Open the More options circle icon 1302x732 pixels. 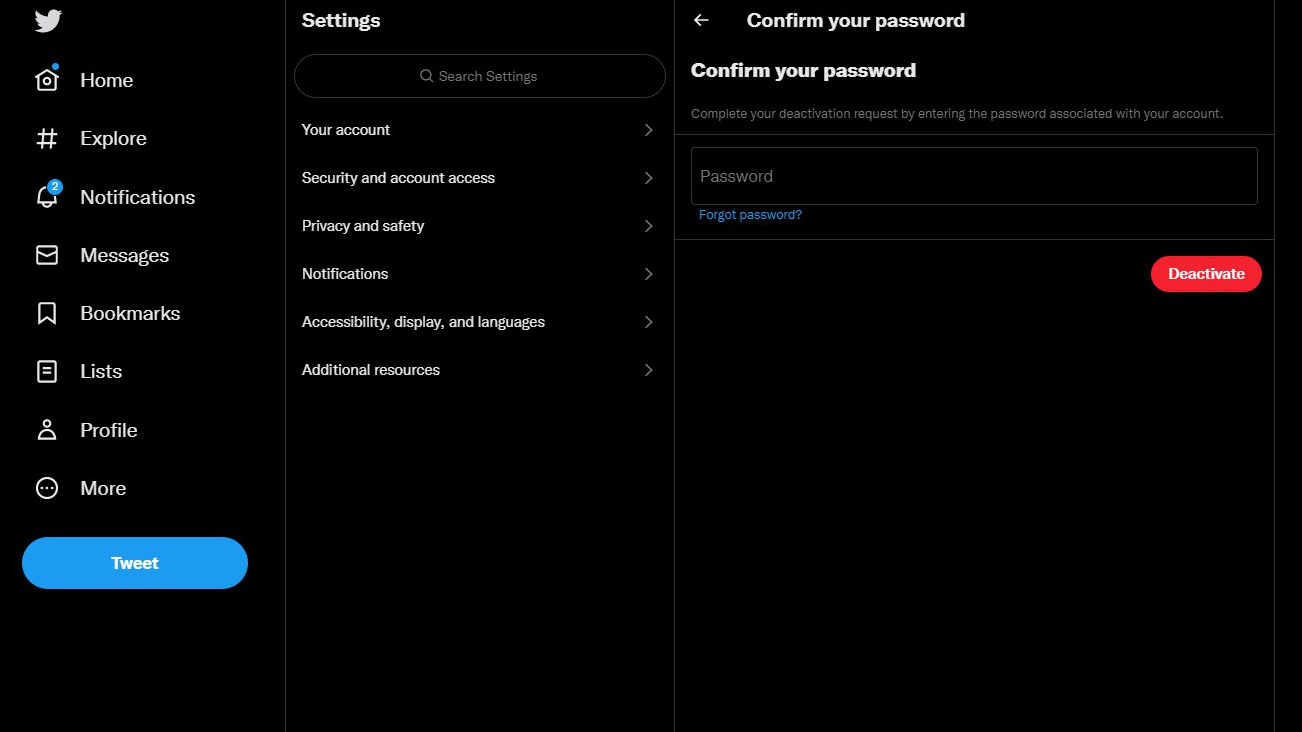point(47,488)
